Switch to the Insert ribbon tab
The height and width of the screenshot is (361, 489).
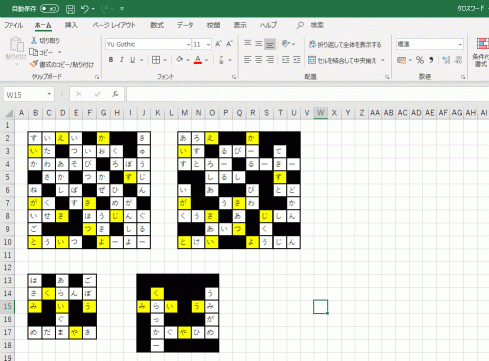(x=71, y=25)
